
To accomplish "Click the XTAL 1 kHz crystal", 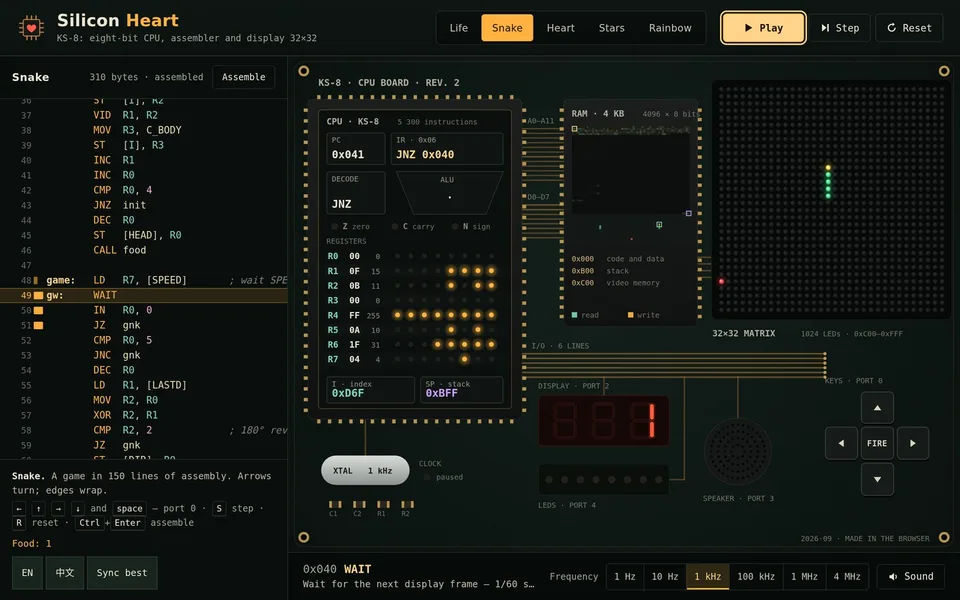I will (x=365, y=470).
